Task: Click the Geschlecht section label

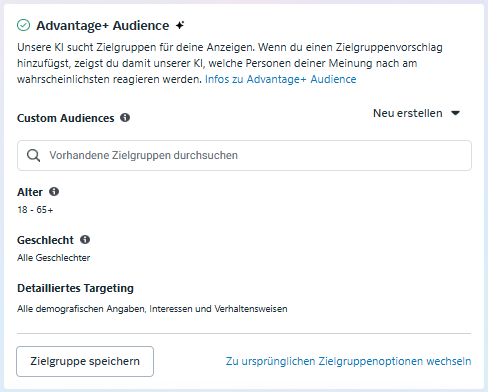Action: tap(45, 240)
